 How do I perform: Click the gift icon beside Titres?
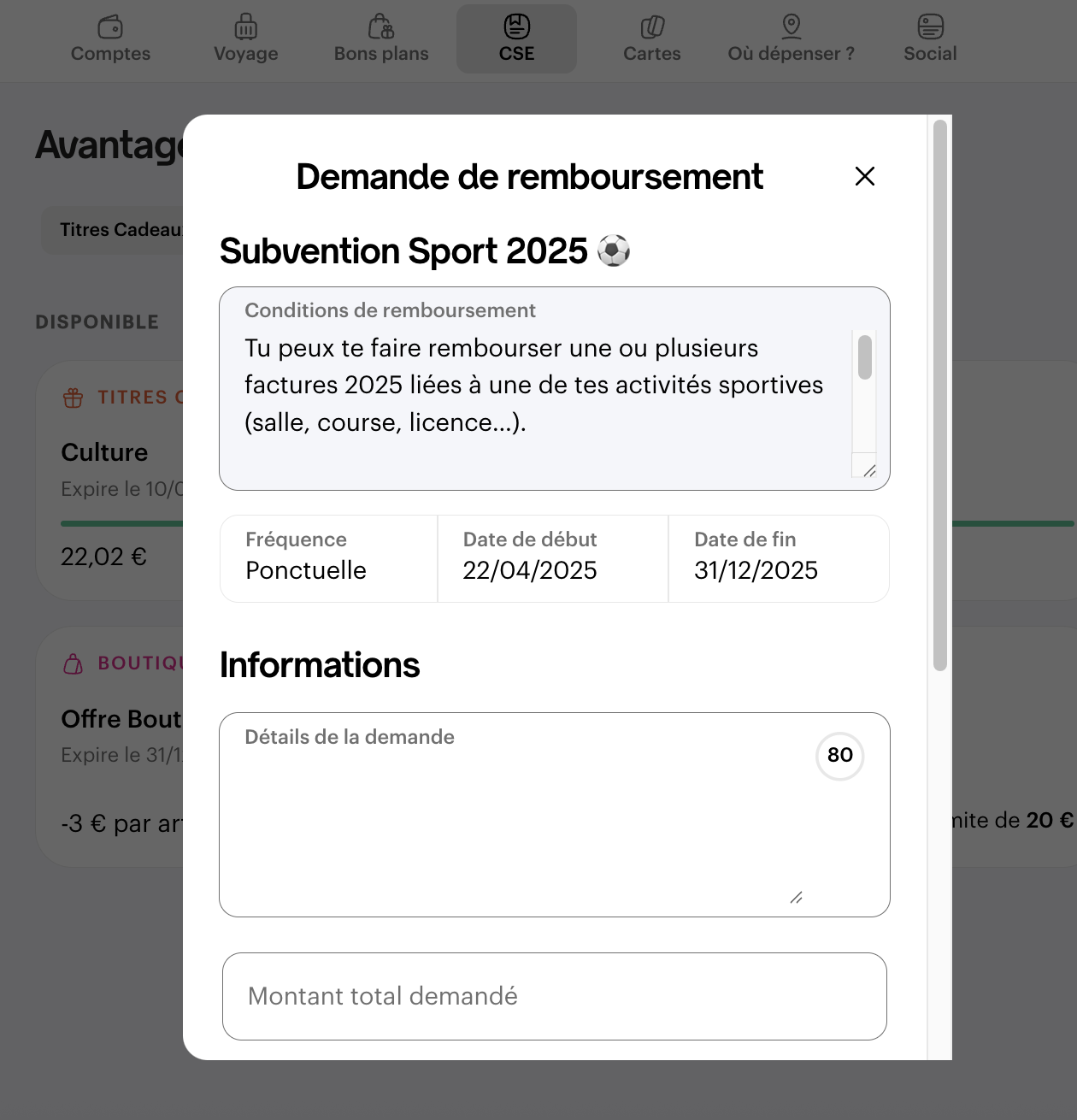pyautogui.click(x=74, y=398)
